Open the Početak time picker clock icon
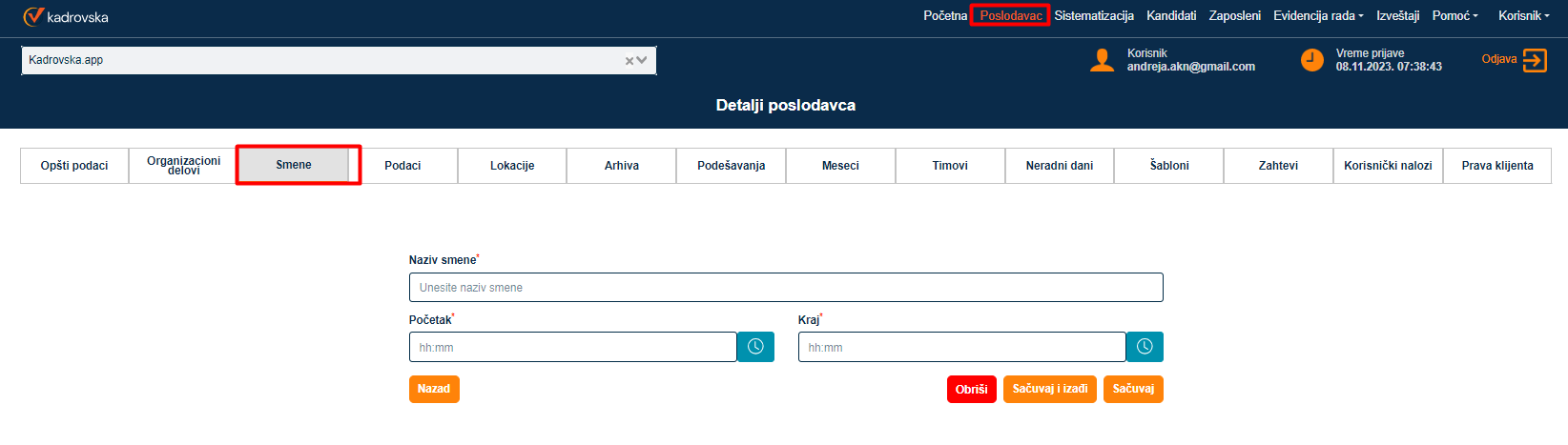This screenshot has width=1568, height=445. 755,347
